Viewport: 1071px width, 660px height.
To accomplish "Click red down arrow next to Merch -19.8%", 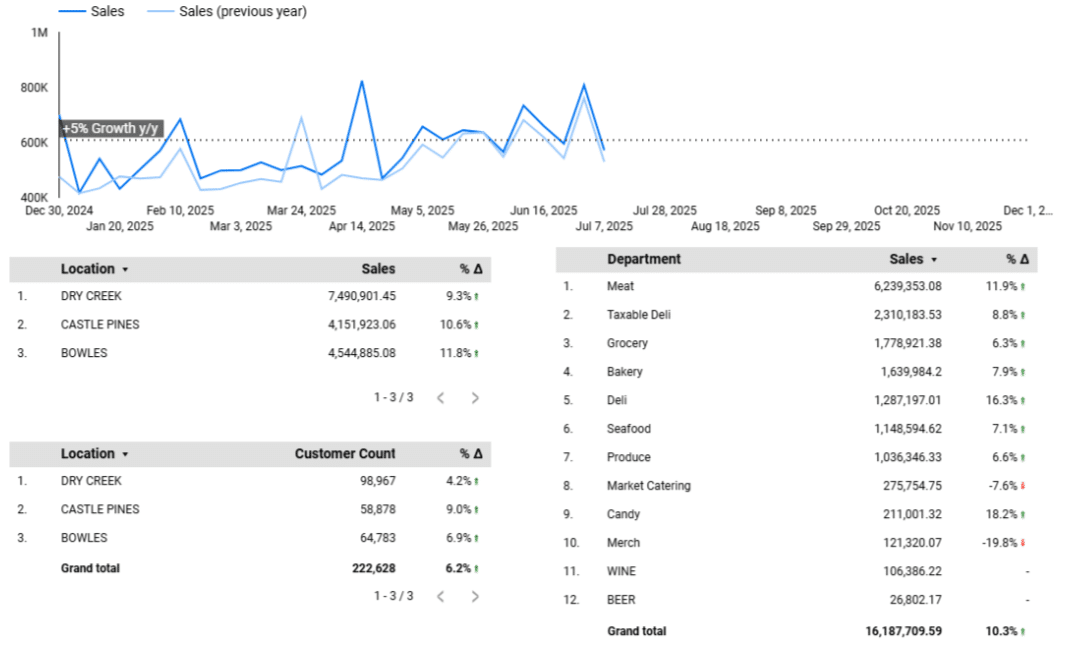I will (x=1023, y=544).
